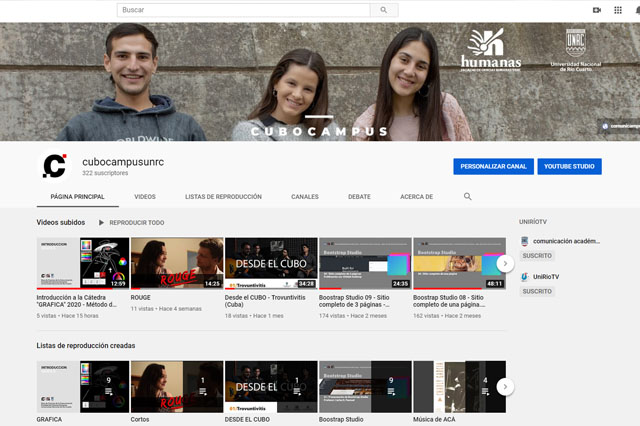
Task: Expand next playlists with right arrow
Action: tap(506, 386)
